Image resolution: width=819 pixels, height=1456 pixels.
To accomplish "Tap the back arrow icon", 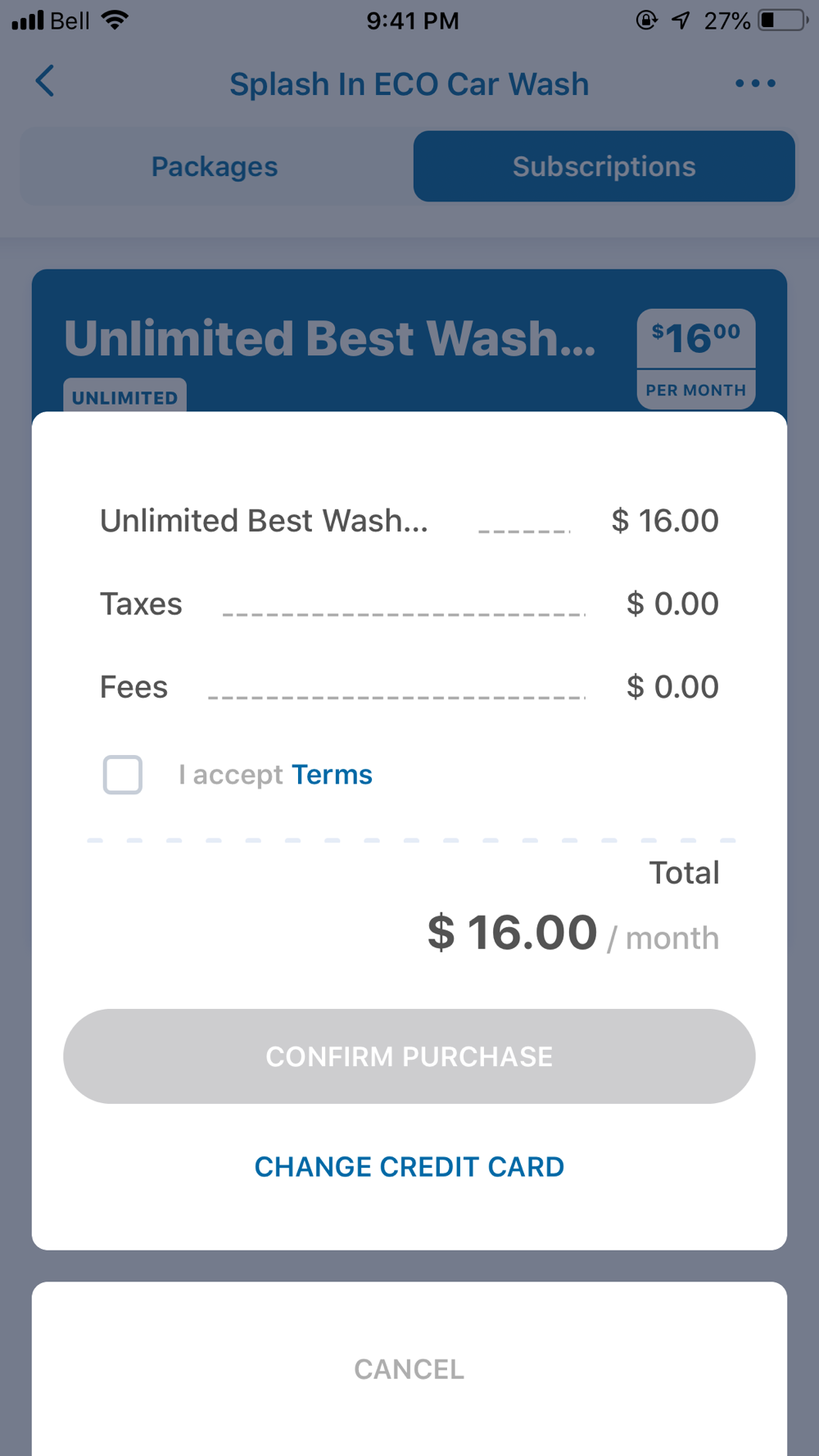I will coord(46,82).
